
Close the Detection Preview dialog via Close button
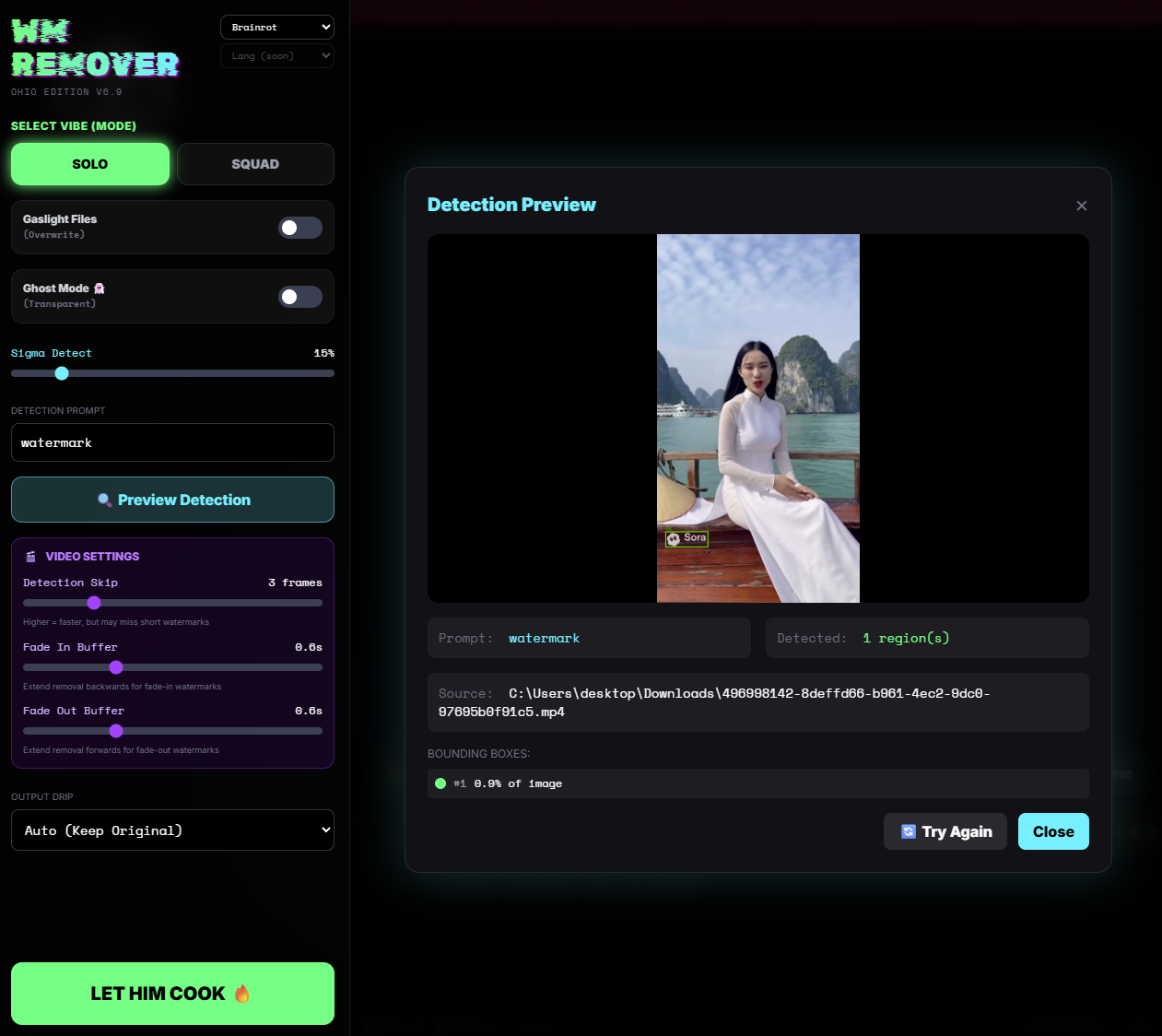[1053, 831]
